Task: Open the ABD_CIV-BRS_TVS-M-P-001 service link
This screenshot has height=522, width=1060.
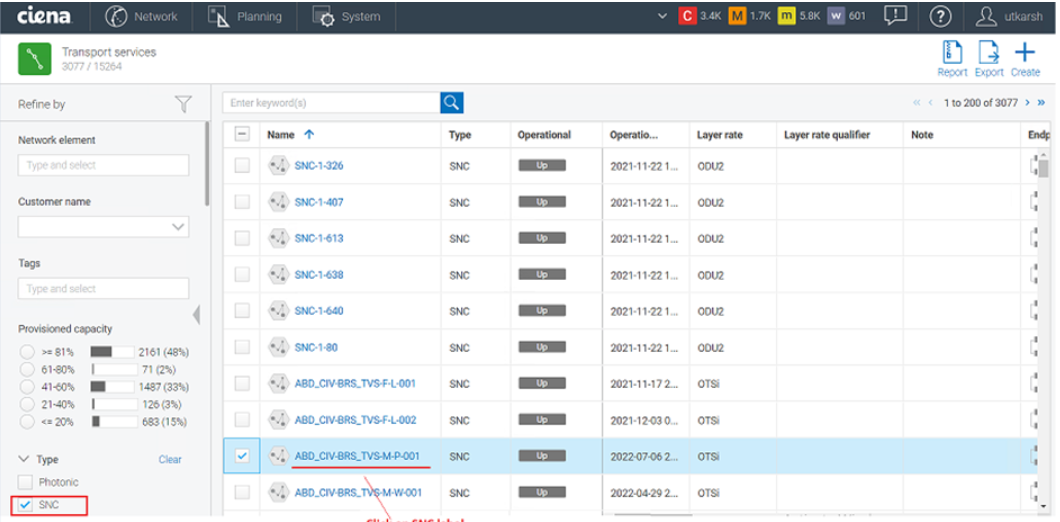Action: [x=357, y=456]
